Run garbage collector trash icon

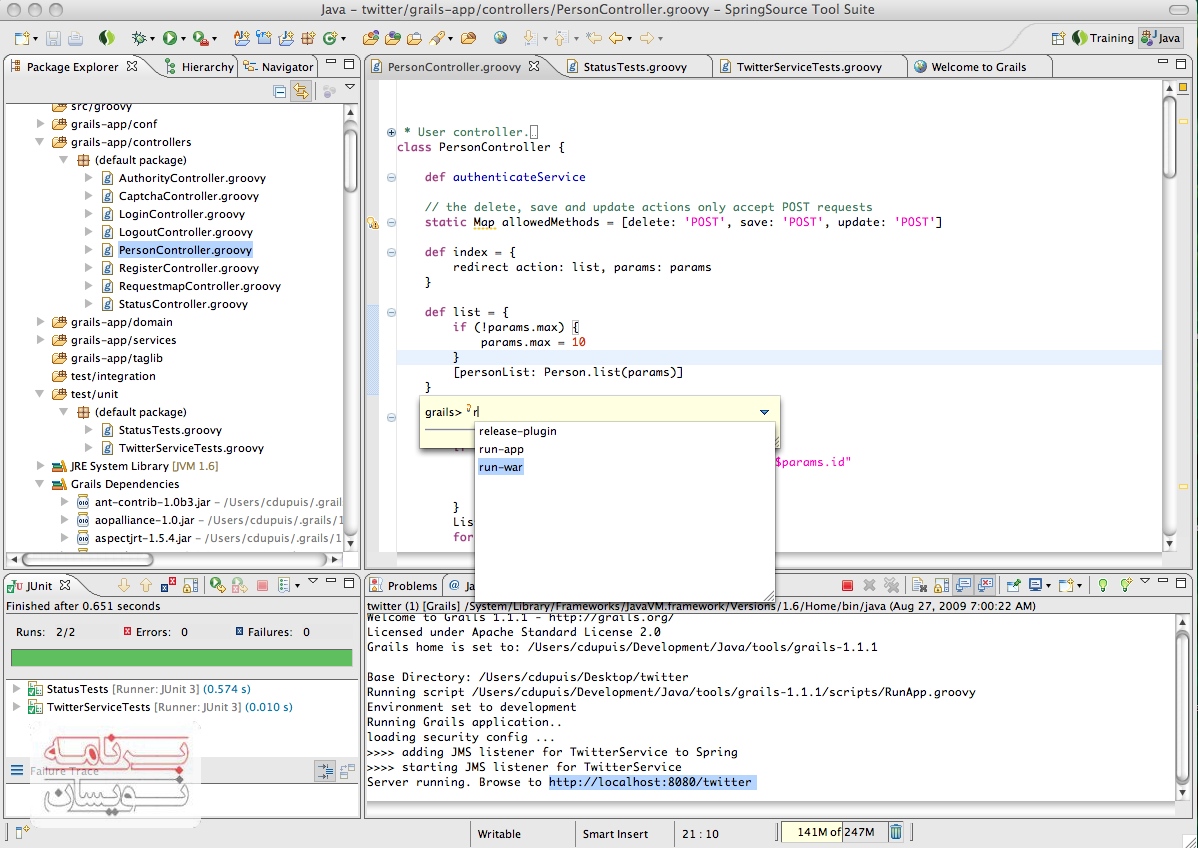(x=896, y=832)
